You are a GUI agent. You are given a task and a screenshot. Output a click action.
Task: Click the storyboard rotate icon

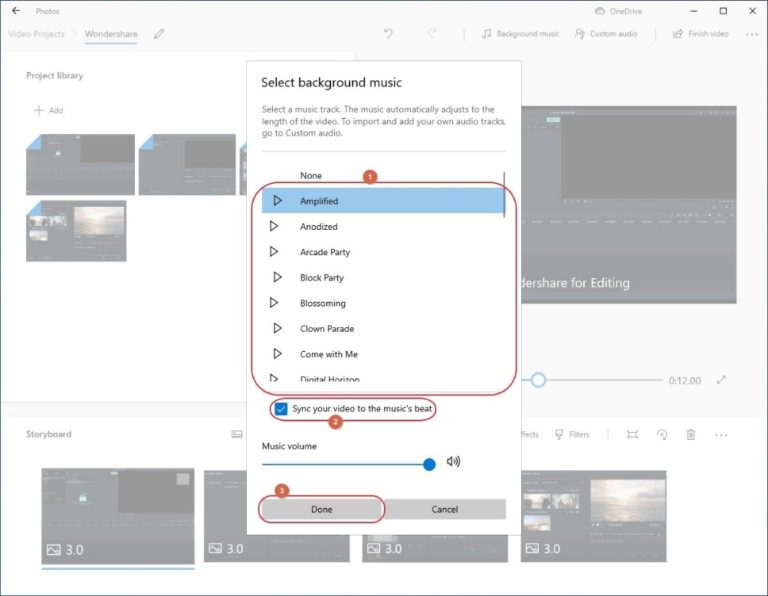[662, 434]
